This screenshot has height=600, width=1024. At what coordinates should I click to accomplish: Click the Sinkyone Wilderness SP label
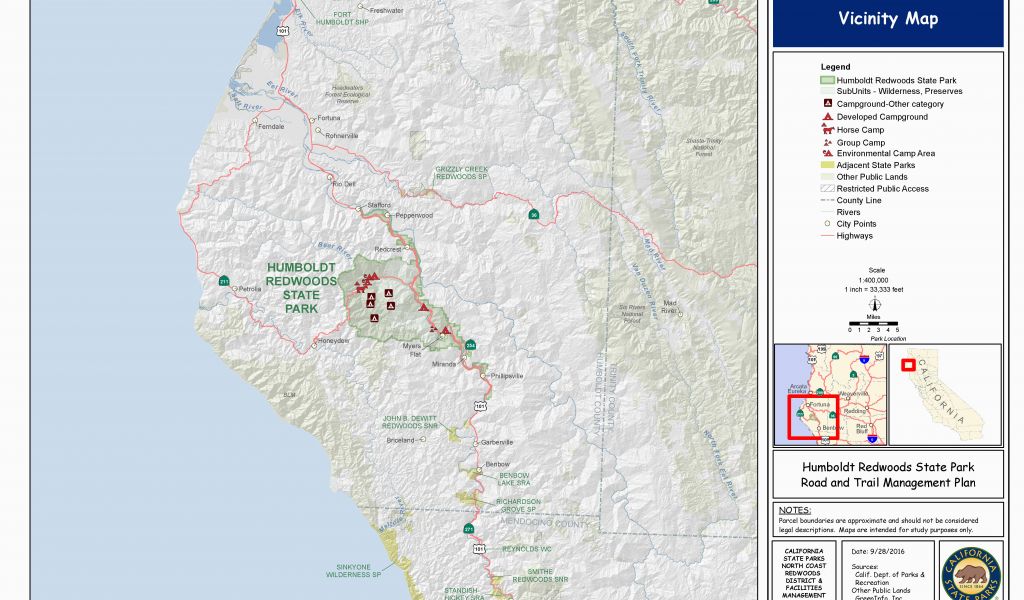353,571
